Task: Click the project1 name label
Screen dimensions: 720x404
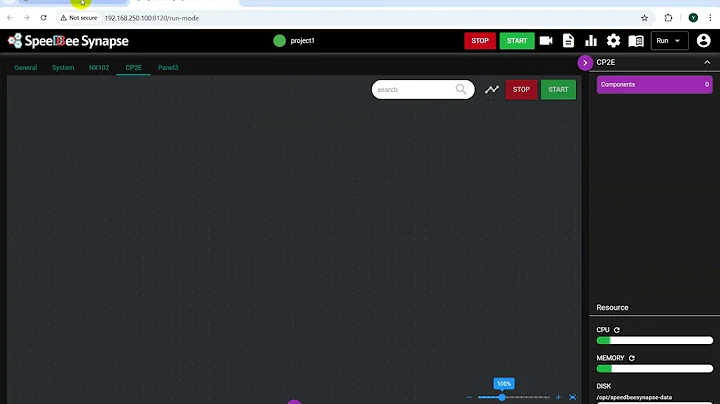Action: coord(302,41)
